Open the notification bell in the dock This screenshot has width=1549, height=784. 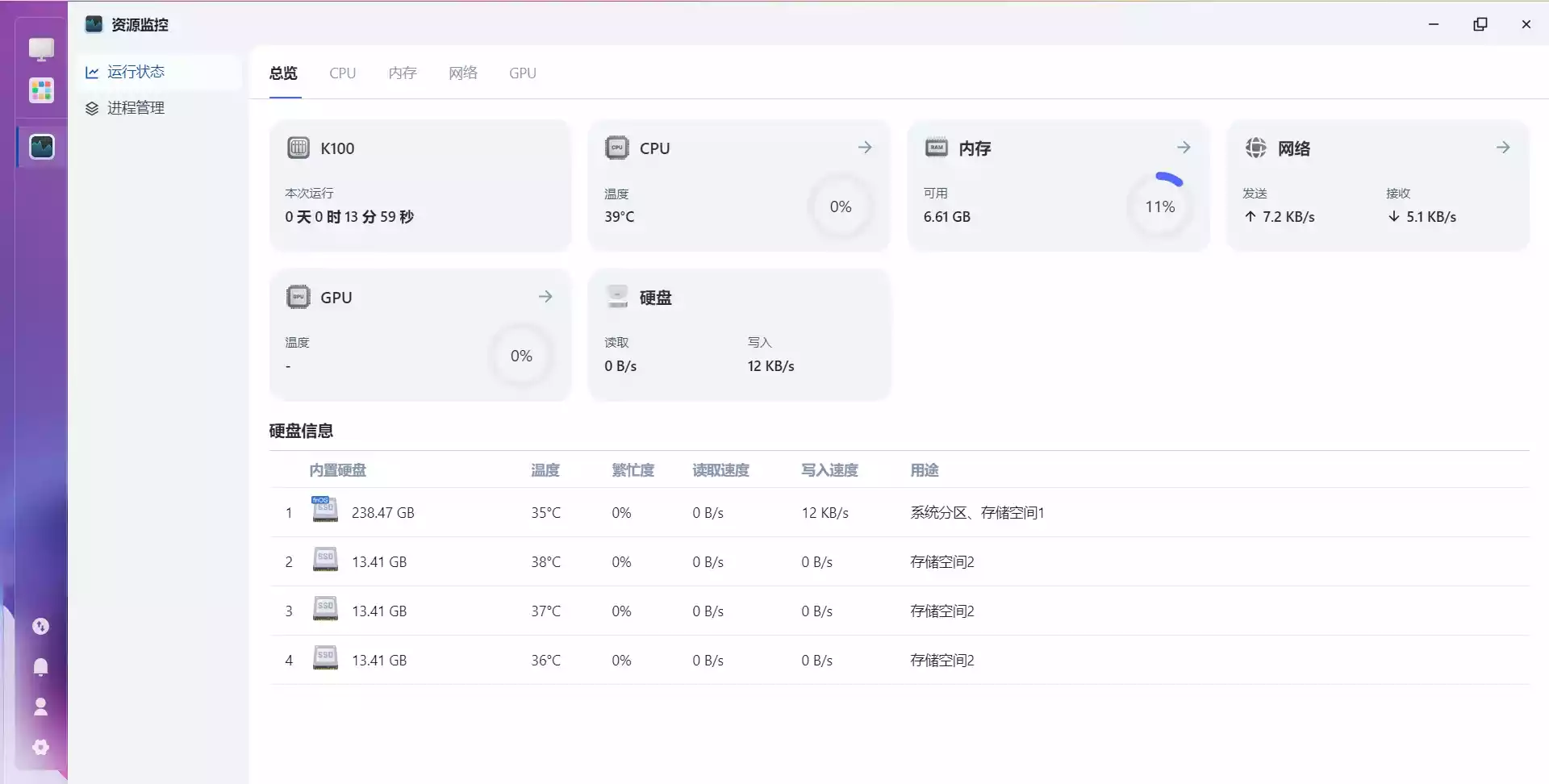coord(40,666)
